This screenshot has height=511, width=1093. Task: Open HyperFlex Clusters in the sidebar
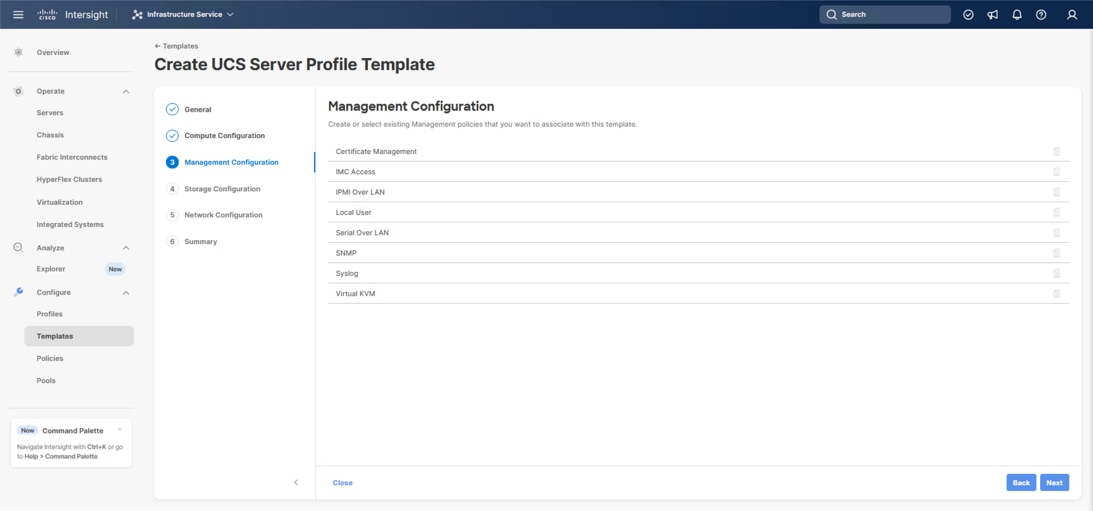tap(69, 180)
